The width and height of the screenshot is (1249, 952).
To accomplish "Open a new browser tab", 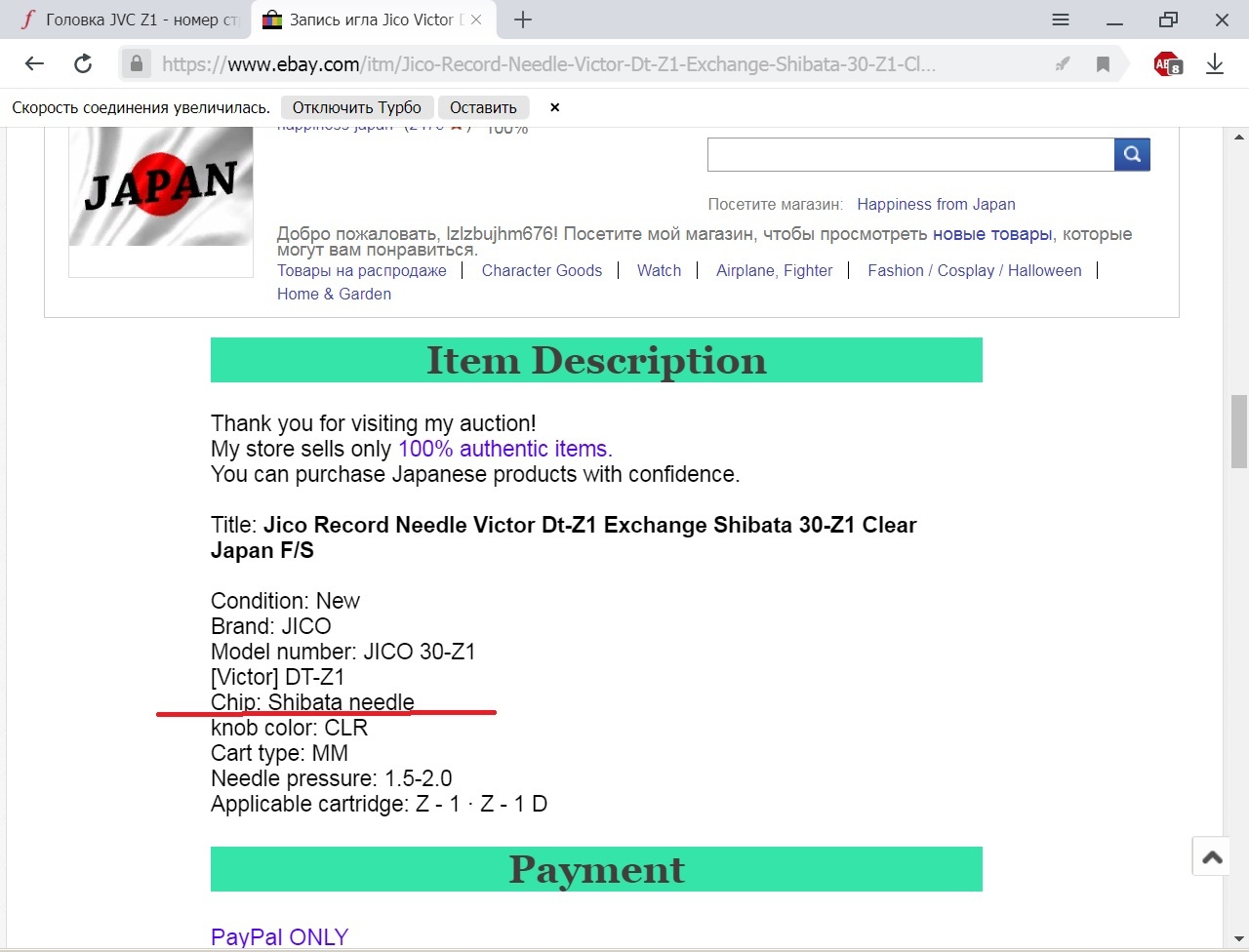I will pos(523,20).
